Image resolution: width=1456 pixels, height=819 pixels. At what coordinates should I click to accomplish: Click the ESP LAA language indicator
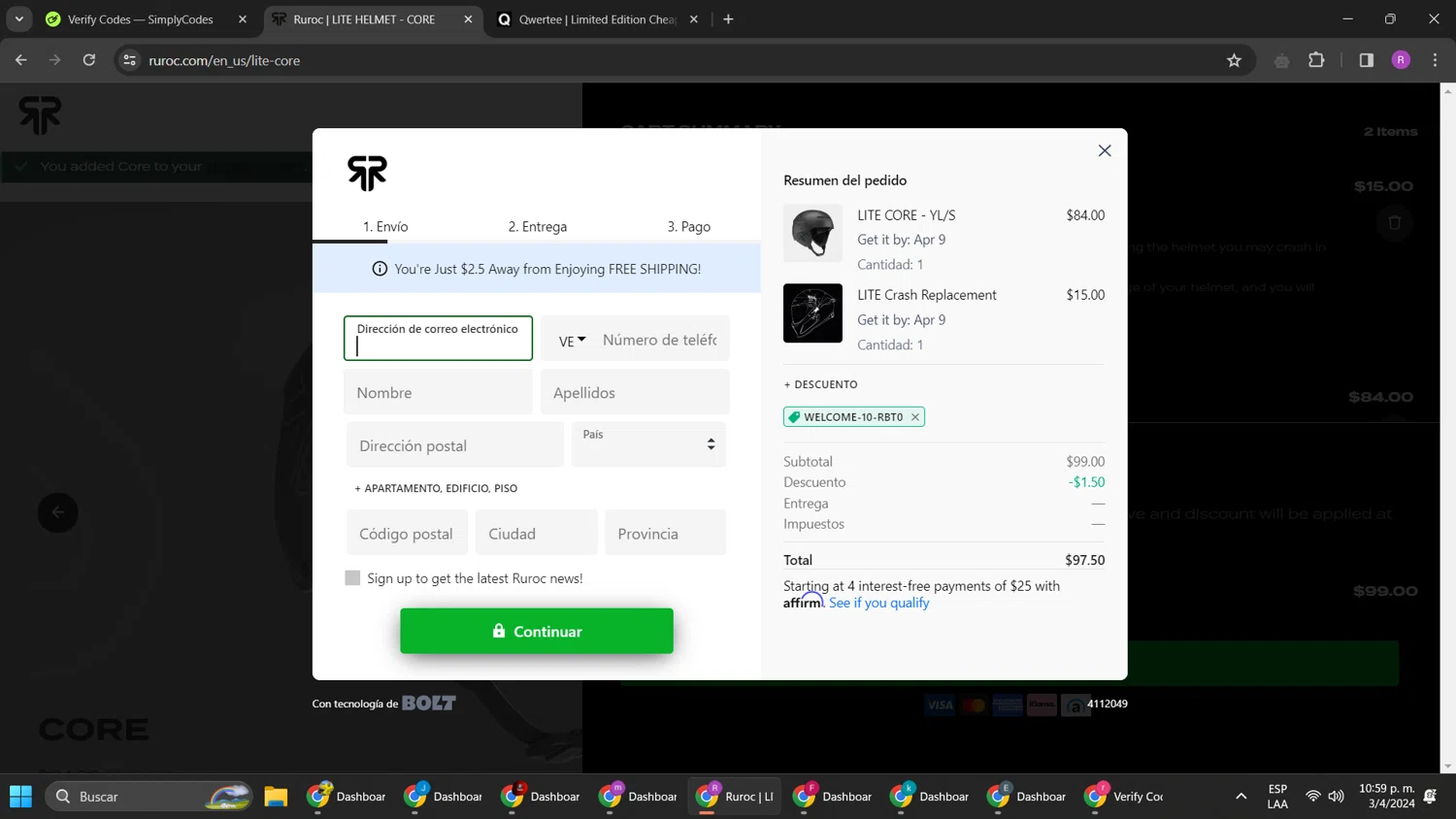1277,797
